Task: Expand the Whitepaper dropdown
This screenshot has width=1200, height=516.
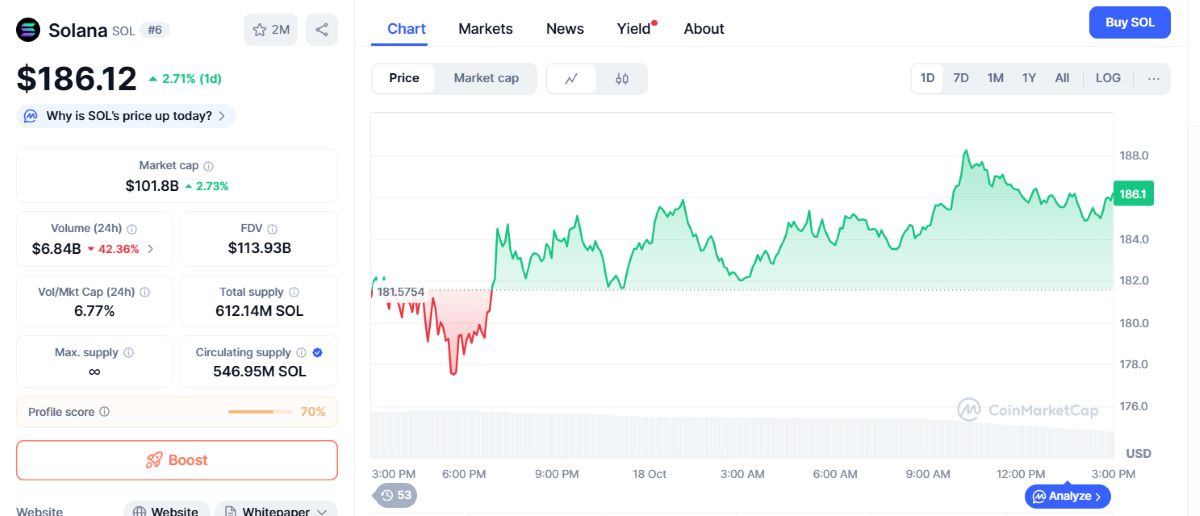Action: (x=276, y=511)
